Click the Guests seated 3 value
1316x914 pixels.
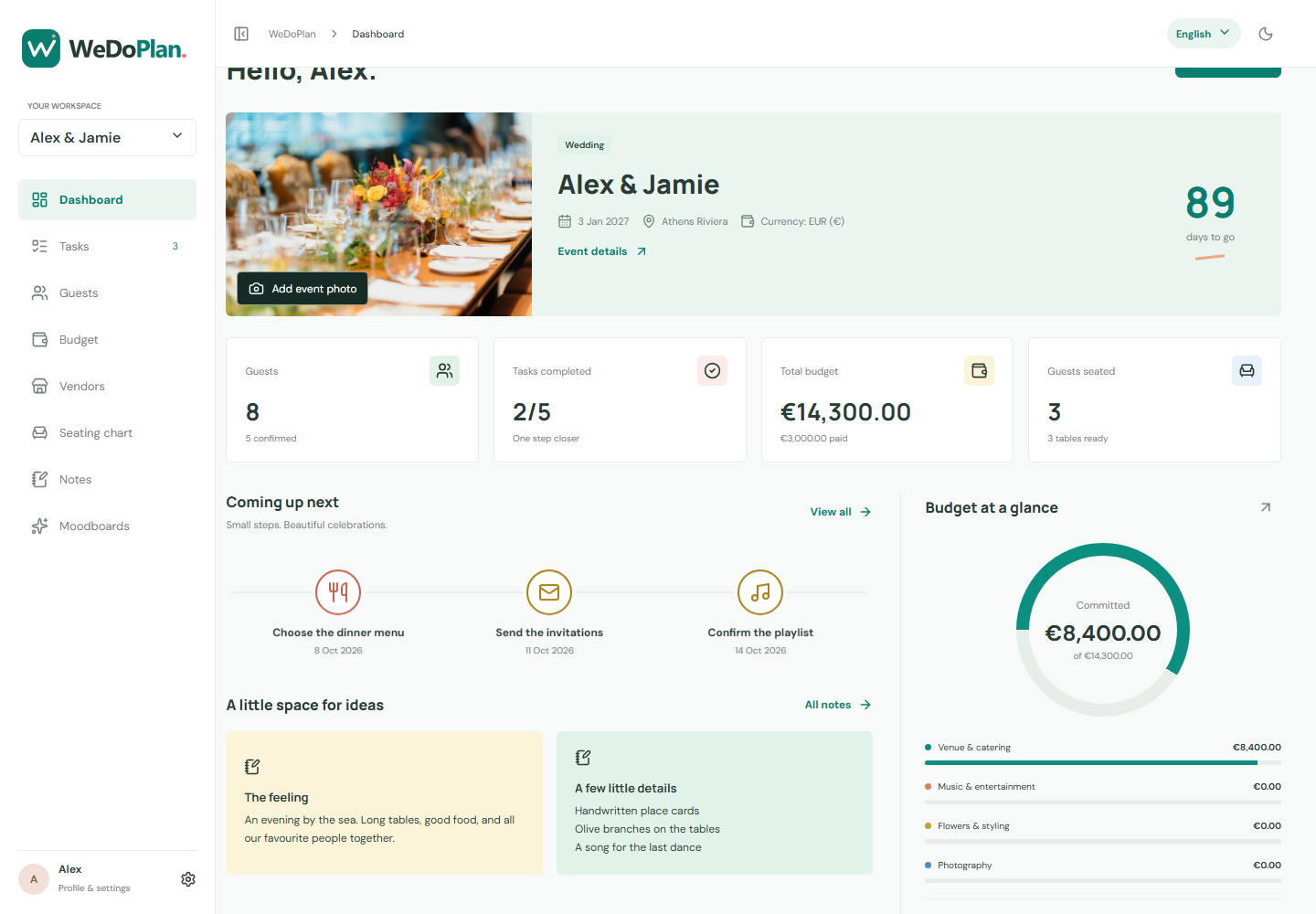pyautogui.click(x=1055, y=412)
